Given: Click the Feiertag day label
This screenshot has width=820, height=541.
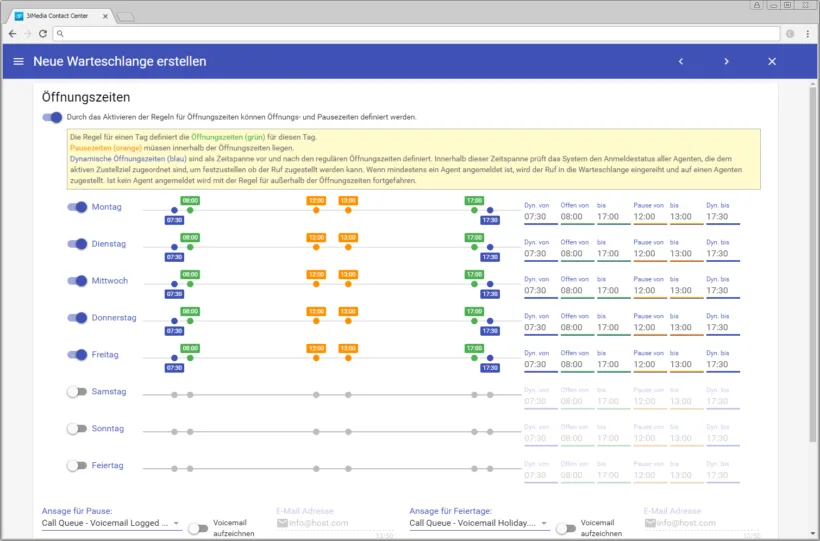Looking at the screenshot, I should coord(108,466).
